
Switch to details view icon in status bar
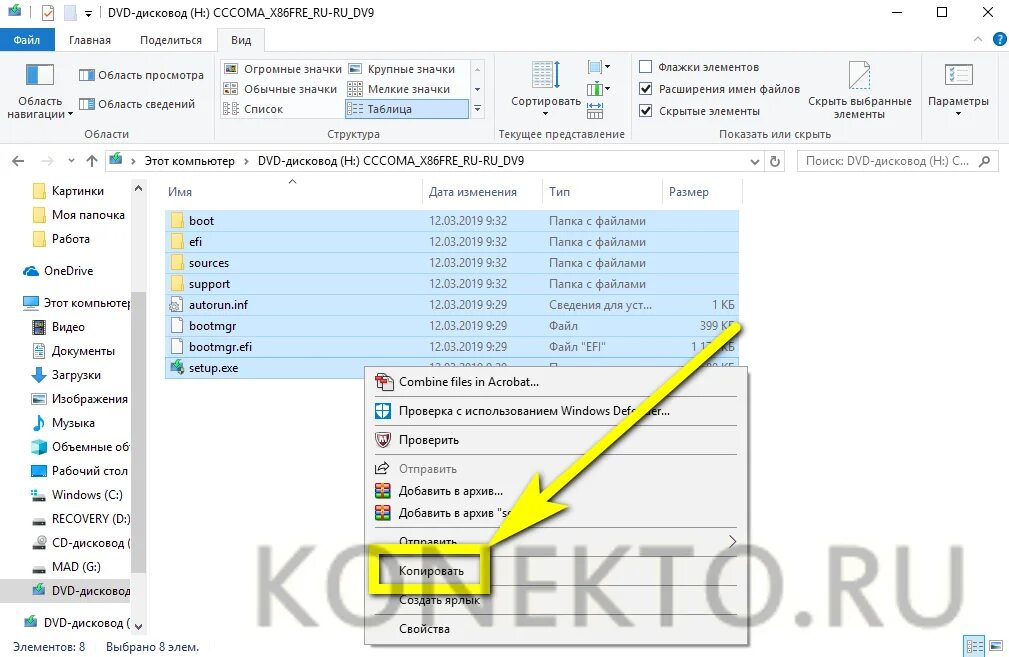coord(975,646)
